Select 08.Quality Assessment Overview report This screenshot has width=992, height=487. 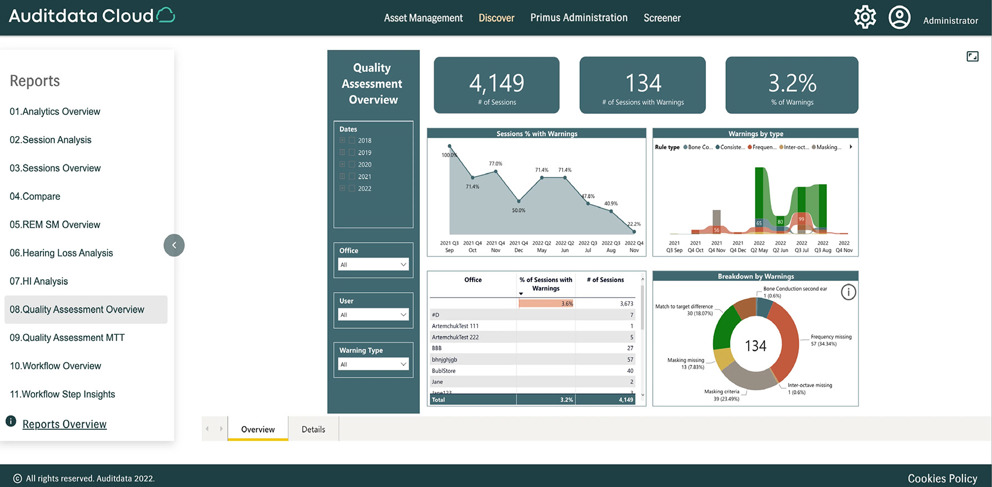pos(86,310)
